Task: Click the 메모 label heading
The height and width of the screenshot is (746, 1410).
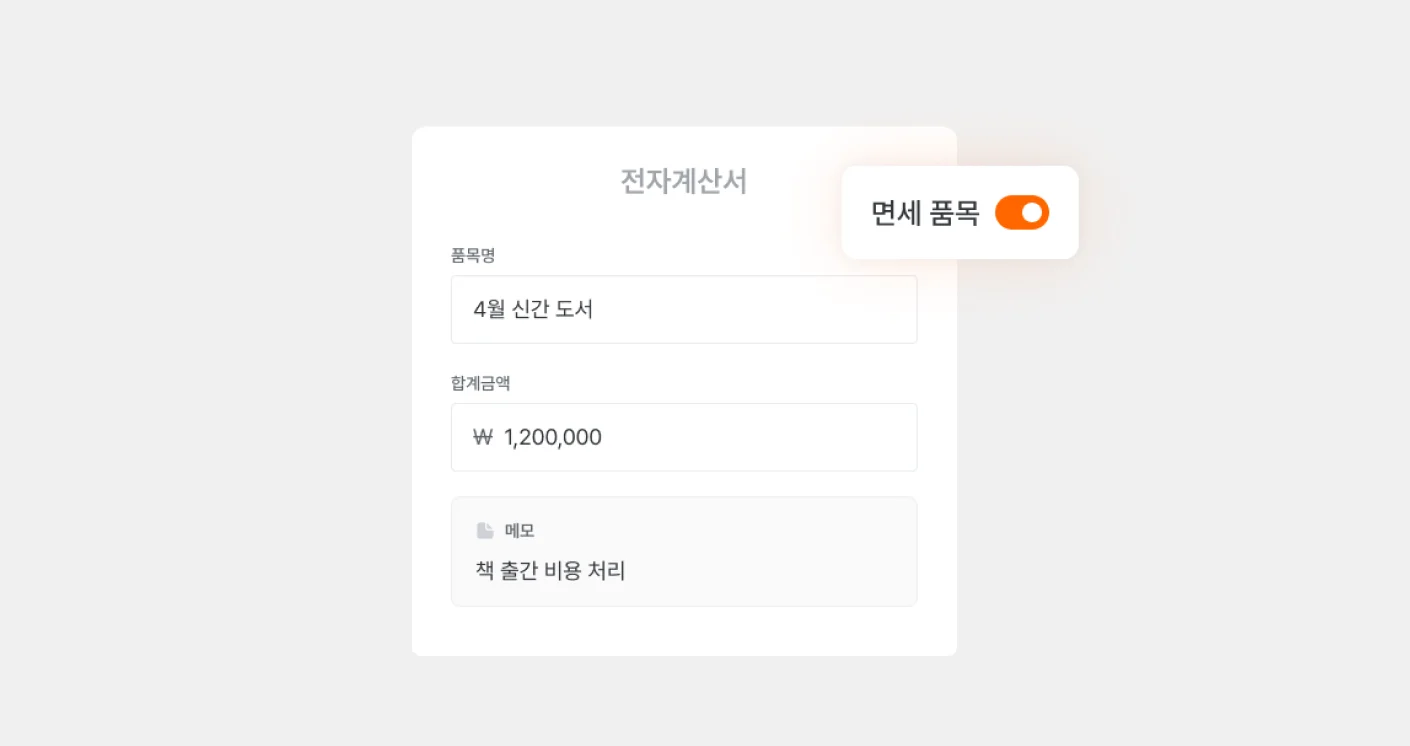Action: click(x=521, y=530)
